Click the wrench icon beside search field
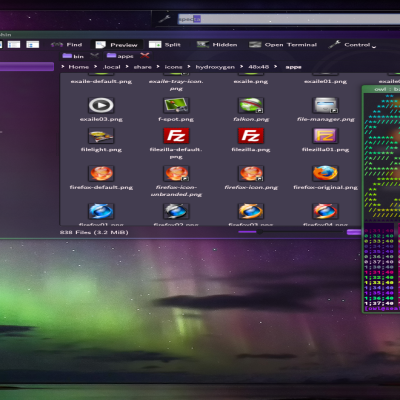 [164, 19]
